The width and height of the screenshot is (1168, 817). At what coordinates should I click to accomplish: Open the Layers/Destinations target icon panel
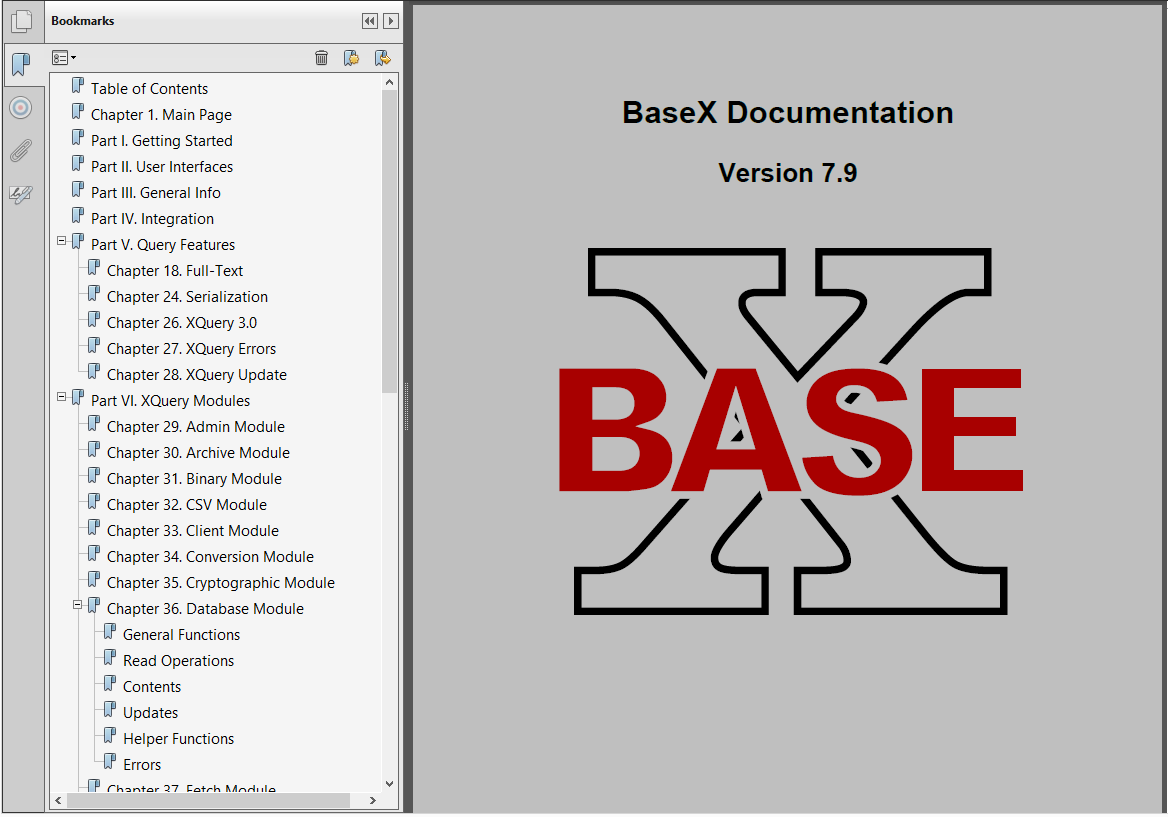coord(21,108)
